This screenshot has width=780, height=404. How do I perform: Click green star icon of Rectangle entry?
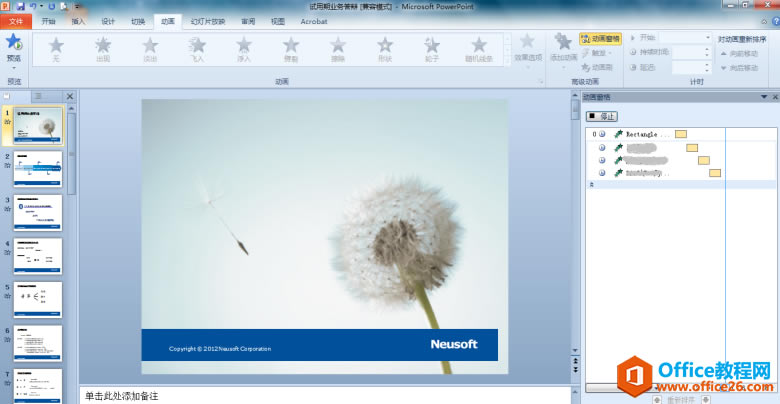click(x=618, y=134)
